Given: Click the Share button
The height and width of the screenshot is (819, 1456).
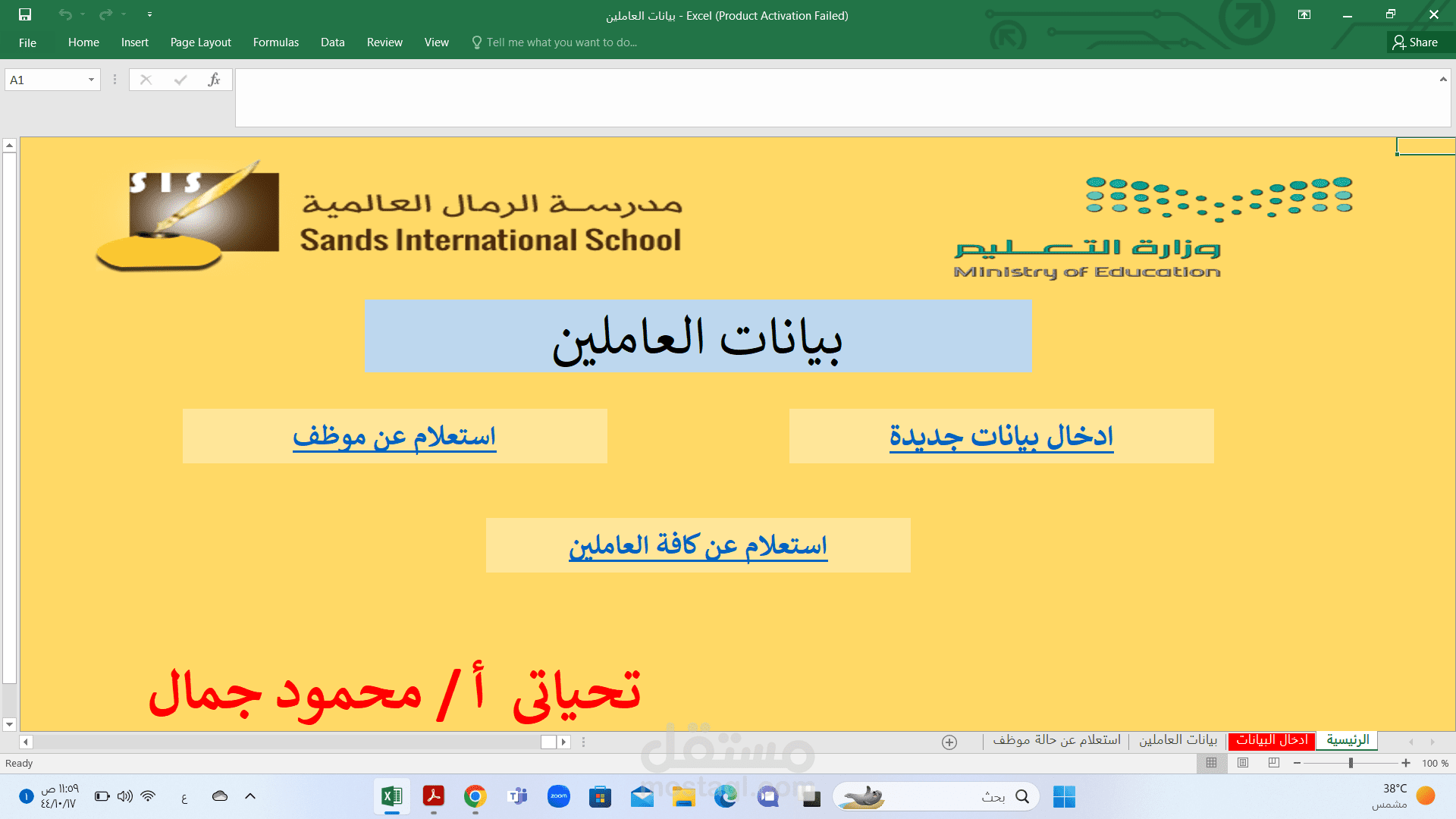Looking at the screenshot, I should (x=1415, y=42).
